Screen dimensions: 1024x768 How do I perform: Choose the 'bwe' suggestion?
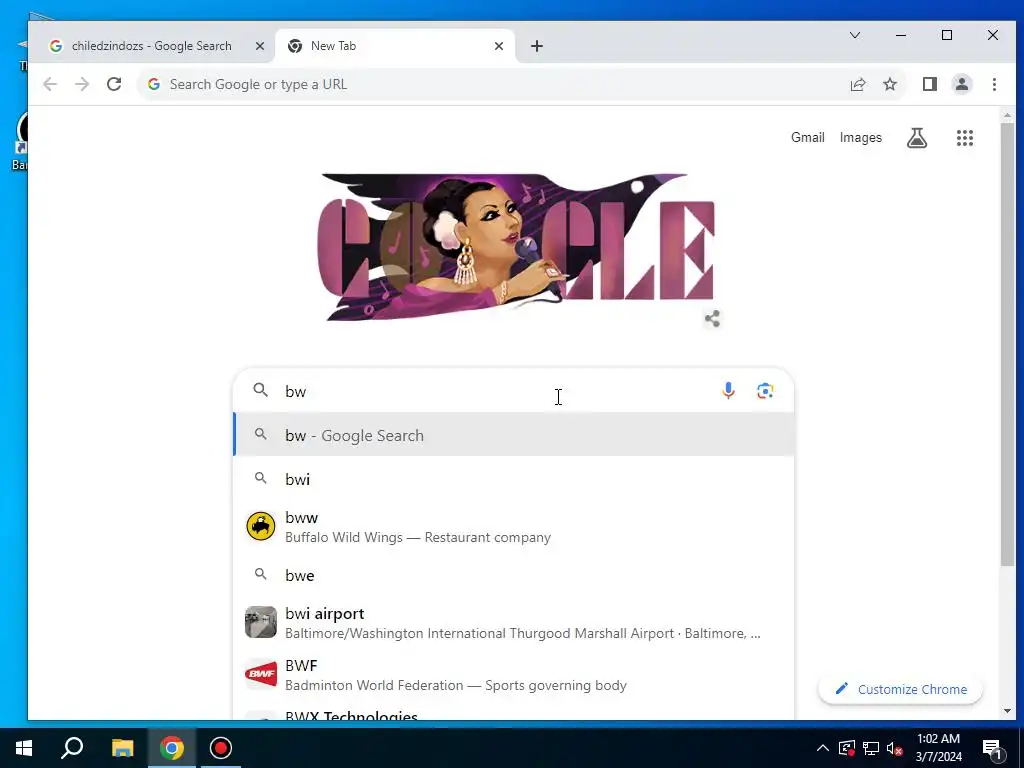[x=514, y=575]
